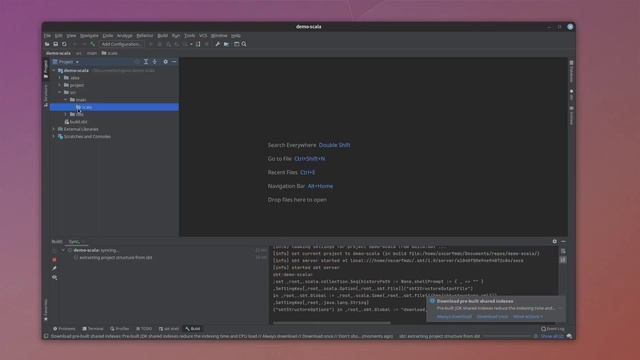This screenshot has height=360, width=640.
Task: Click the pin icon in Build panel
Action: [54, 269]
